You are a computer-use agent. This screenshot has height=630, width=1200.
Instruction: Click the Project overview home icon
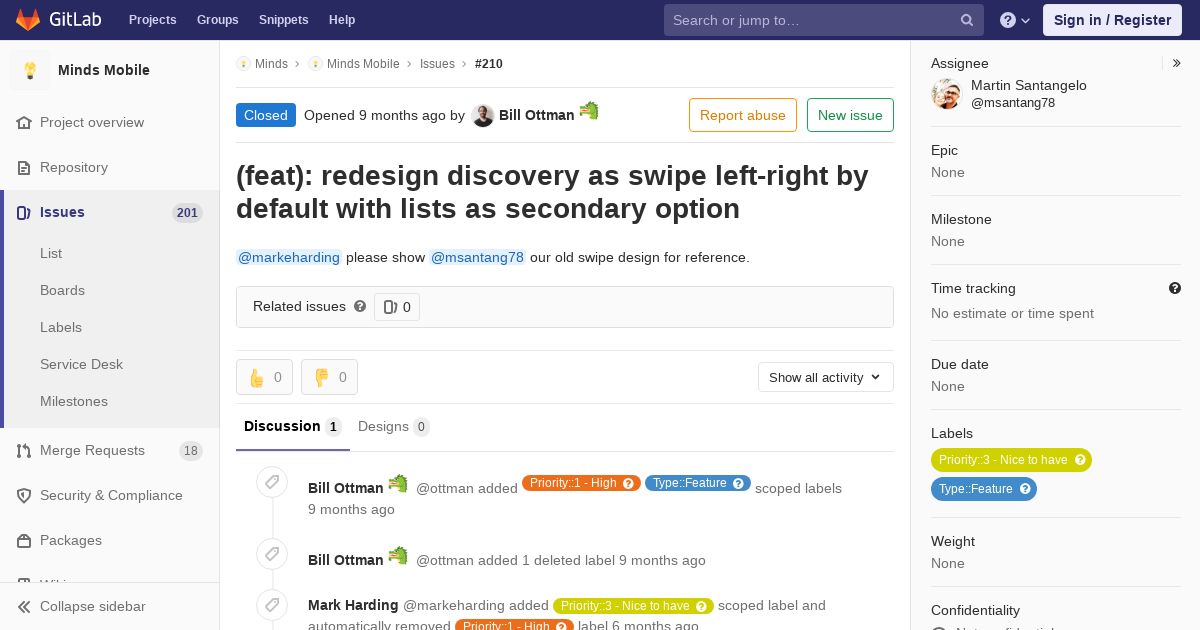pyautogui.click(x=24, y=122)
